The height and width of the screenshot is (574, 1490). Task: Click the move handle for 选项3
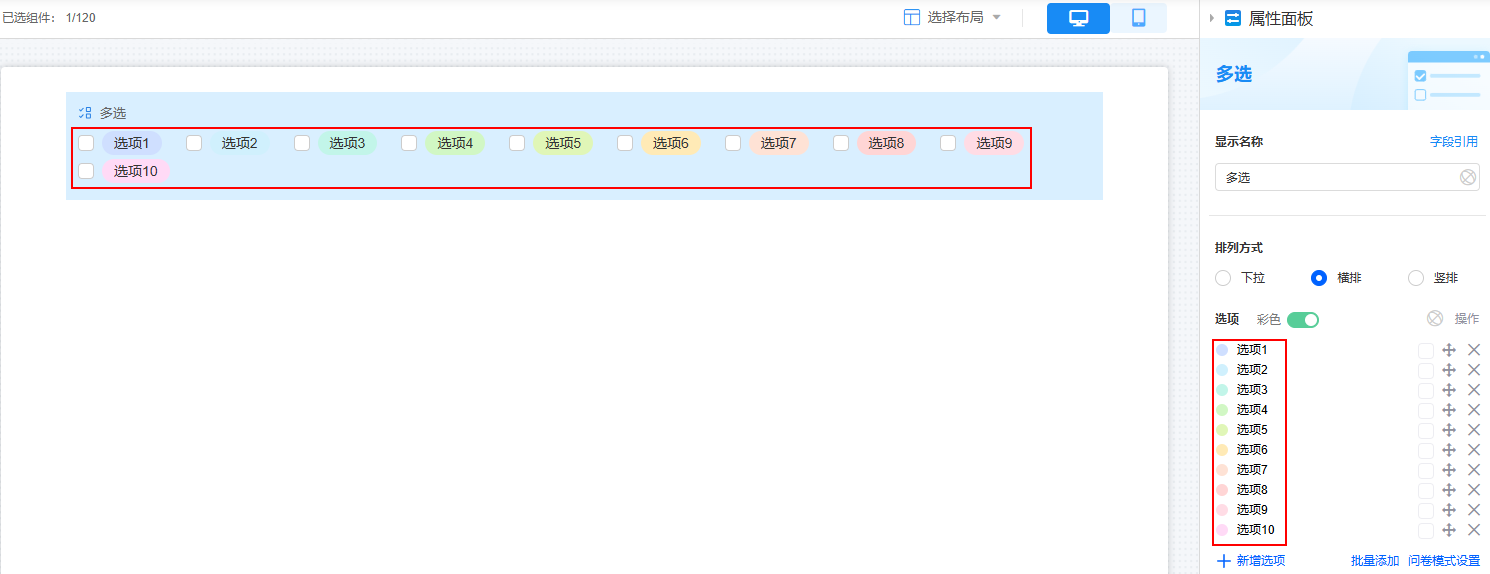coord(1449,390)
